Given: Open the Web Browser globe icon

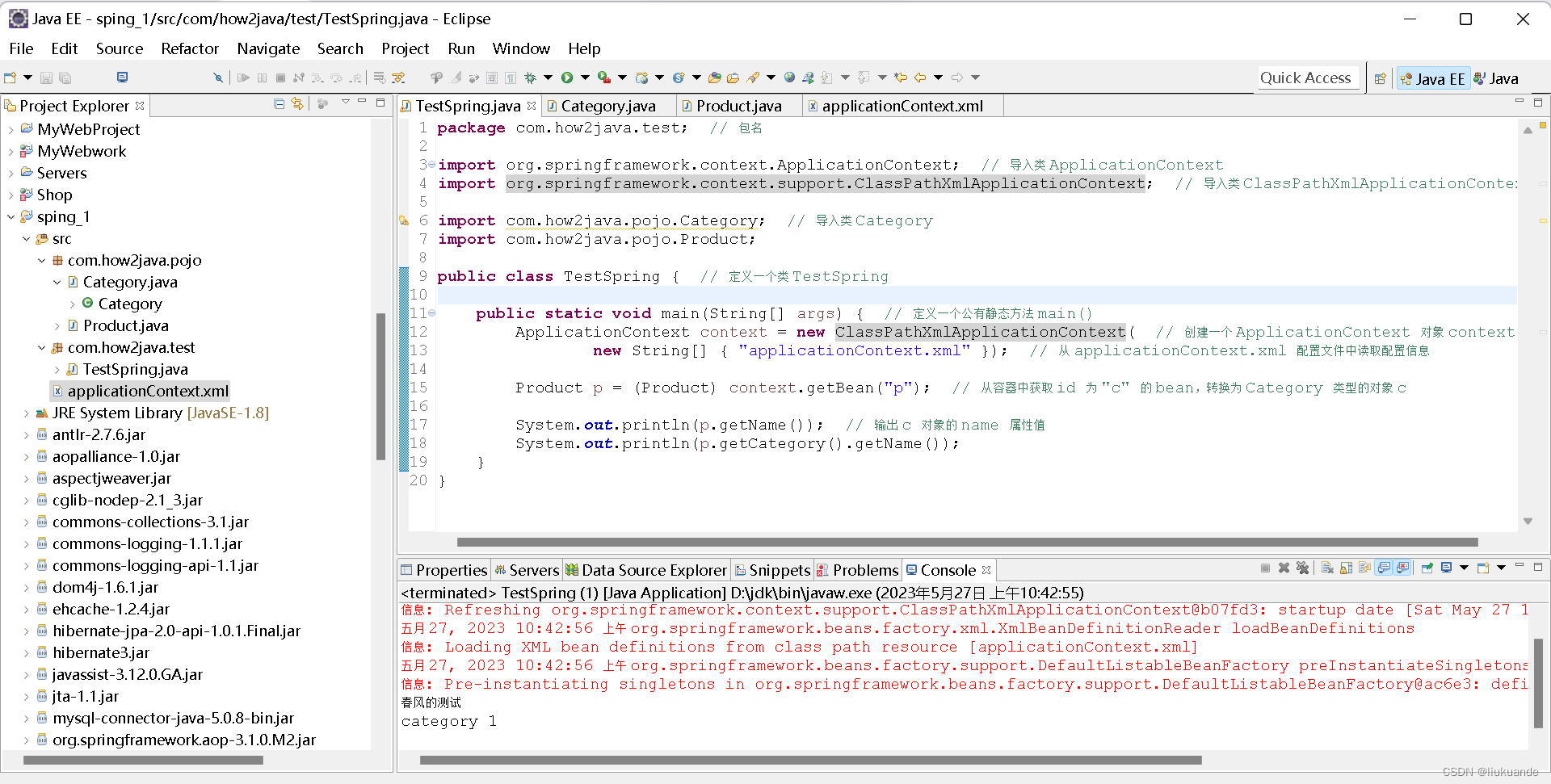Looking at the screenshot, I should tap(789, 78).
